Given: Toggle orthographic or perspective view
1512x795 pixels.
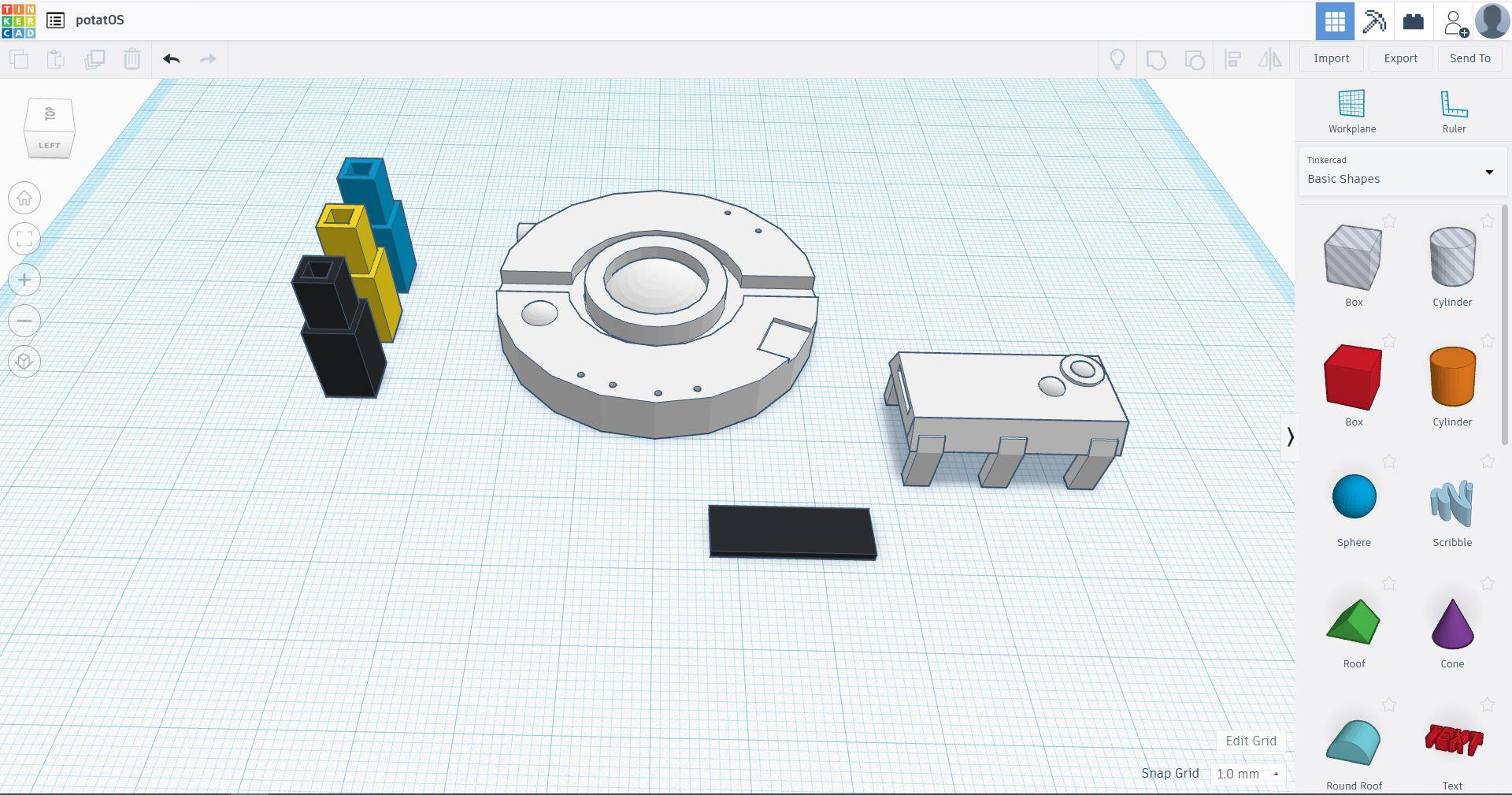Looking at the screenshot, I should [x=24, y=362].
